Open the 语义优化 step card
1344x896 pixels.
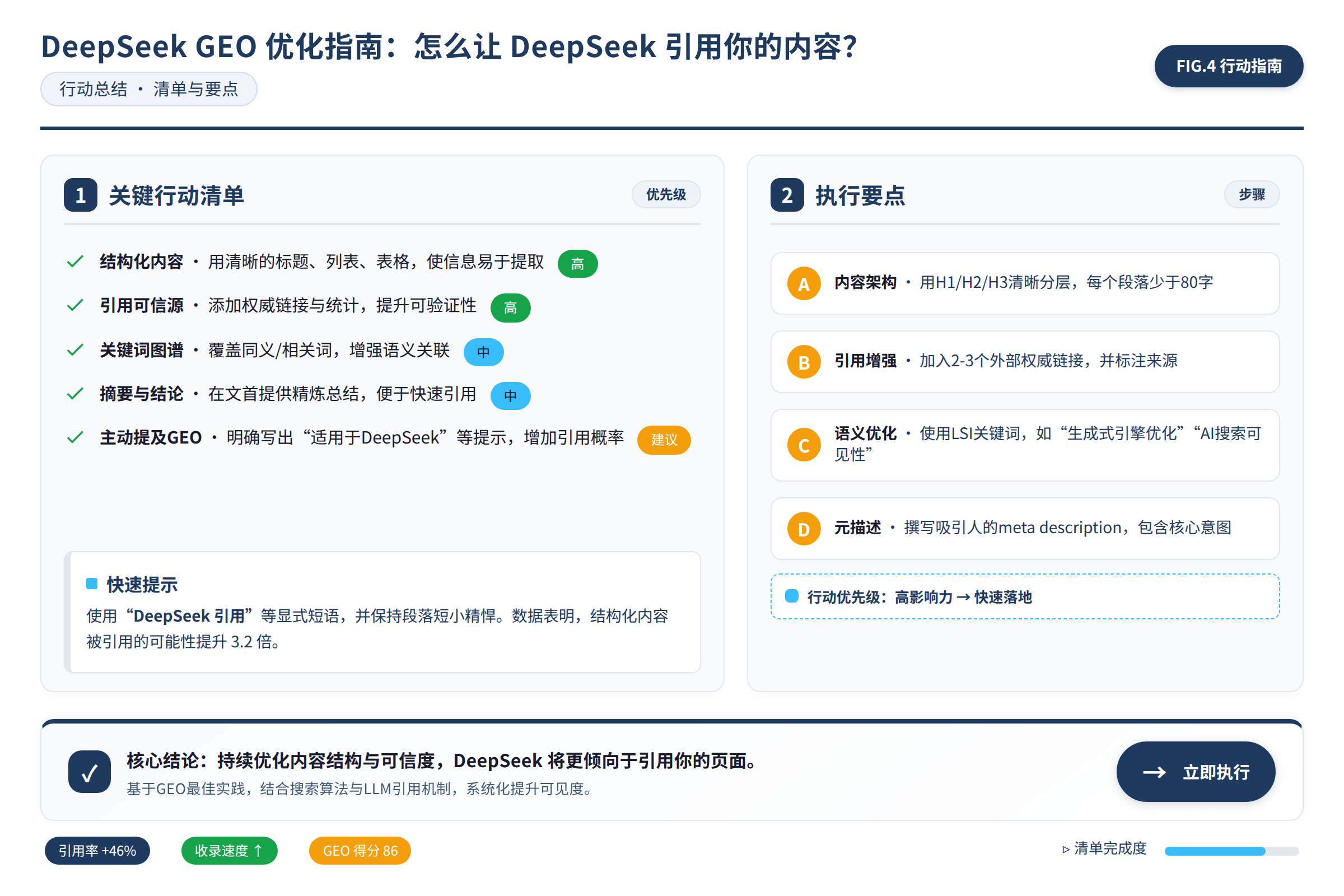pos(1025,445)
